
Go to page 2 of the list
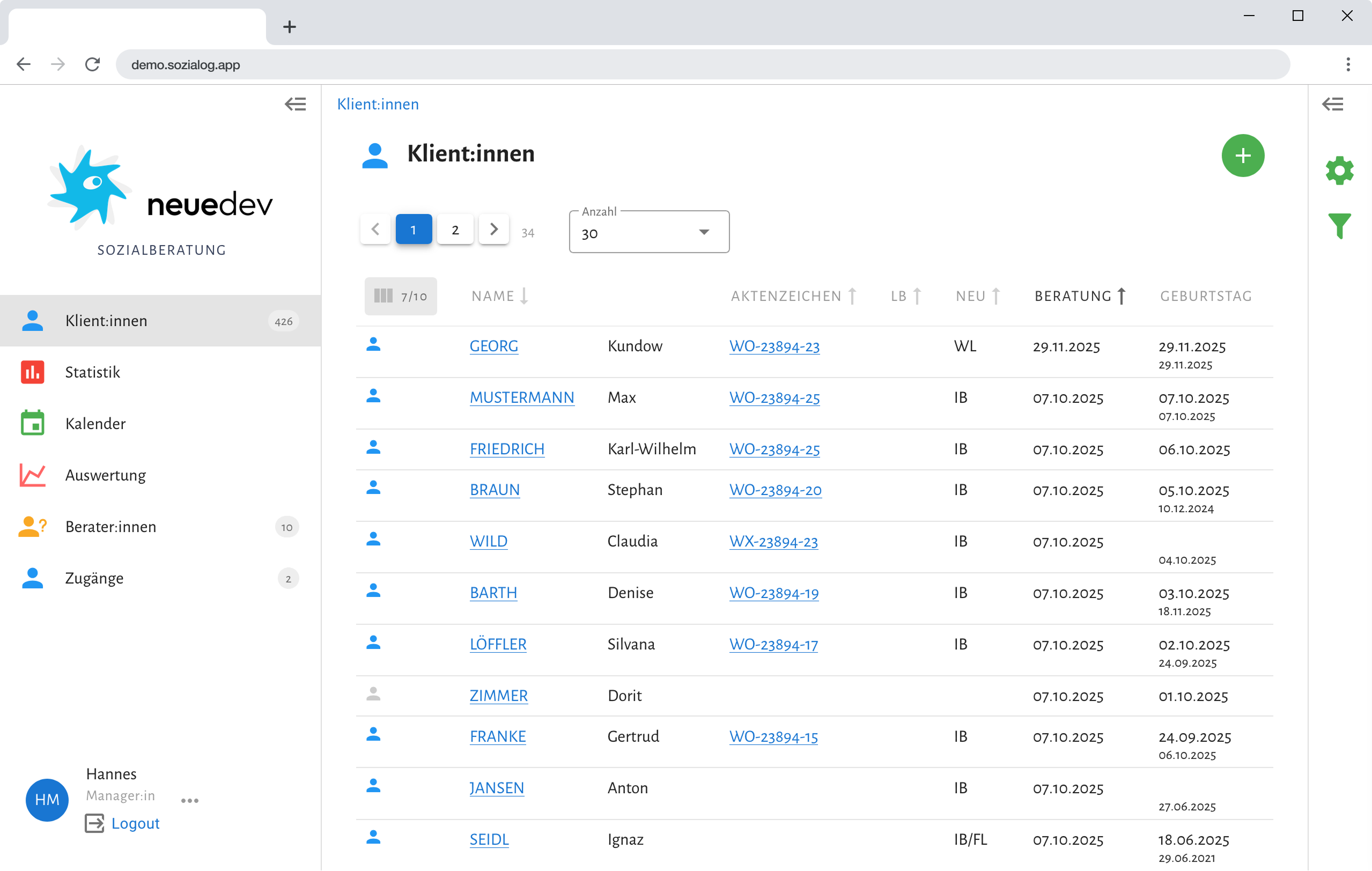[x=455, y=230]
